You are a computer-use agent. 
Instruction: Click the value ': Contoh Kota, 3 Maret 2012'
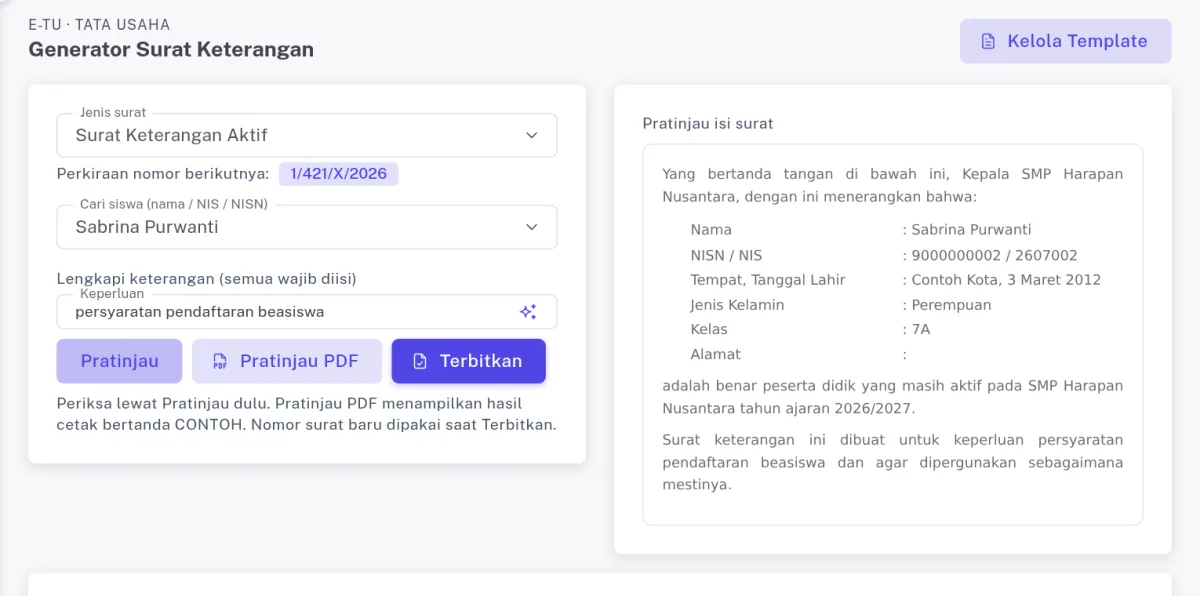pyautogui.click(x=1002, y=280)
